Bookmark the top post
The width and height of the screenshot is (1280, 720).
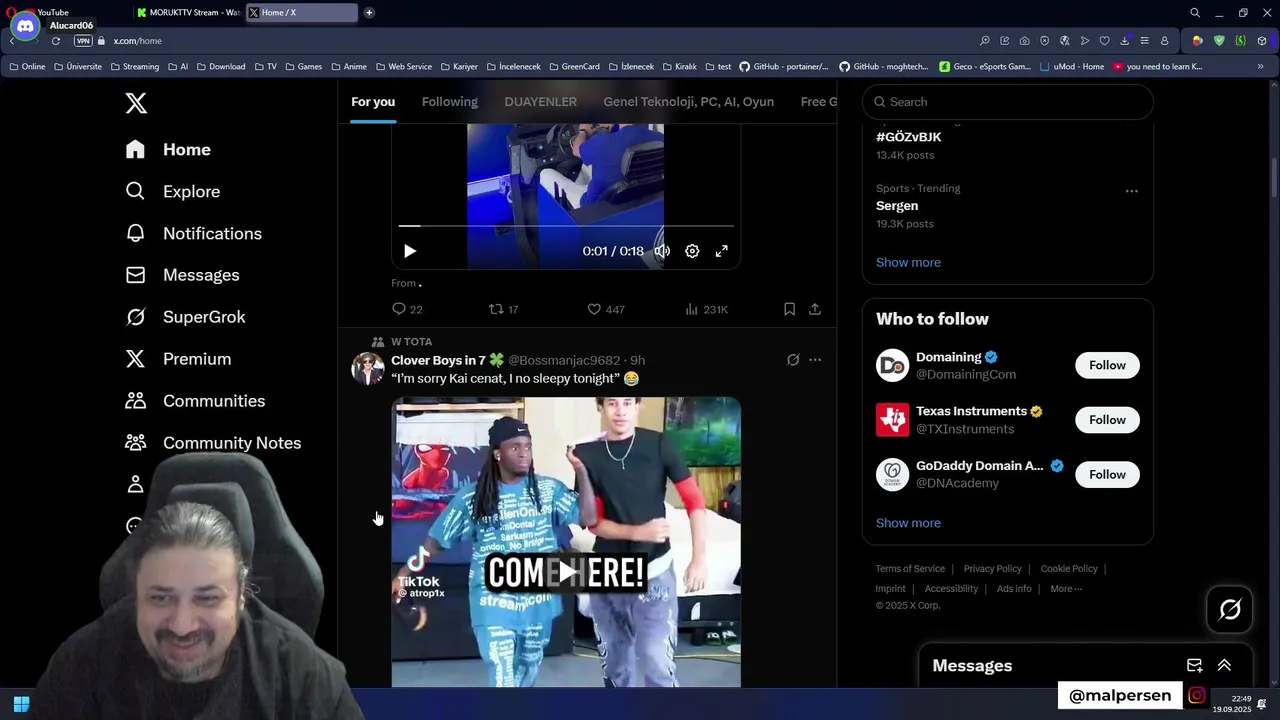tap(789, 309)
